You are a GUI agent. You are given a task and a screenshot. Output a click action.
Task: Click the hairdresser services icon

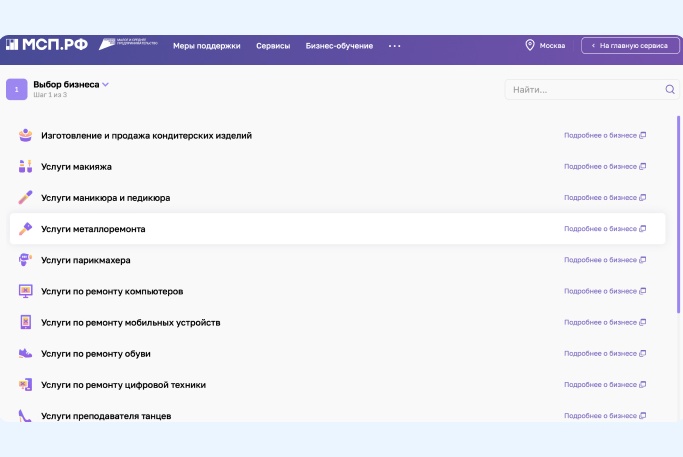tap(26, 260)
